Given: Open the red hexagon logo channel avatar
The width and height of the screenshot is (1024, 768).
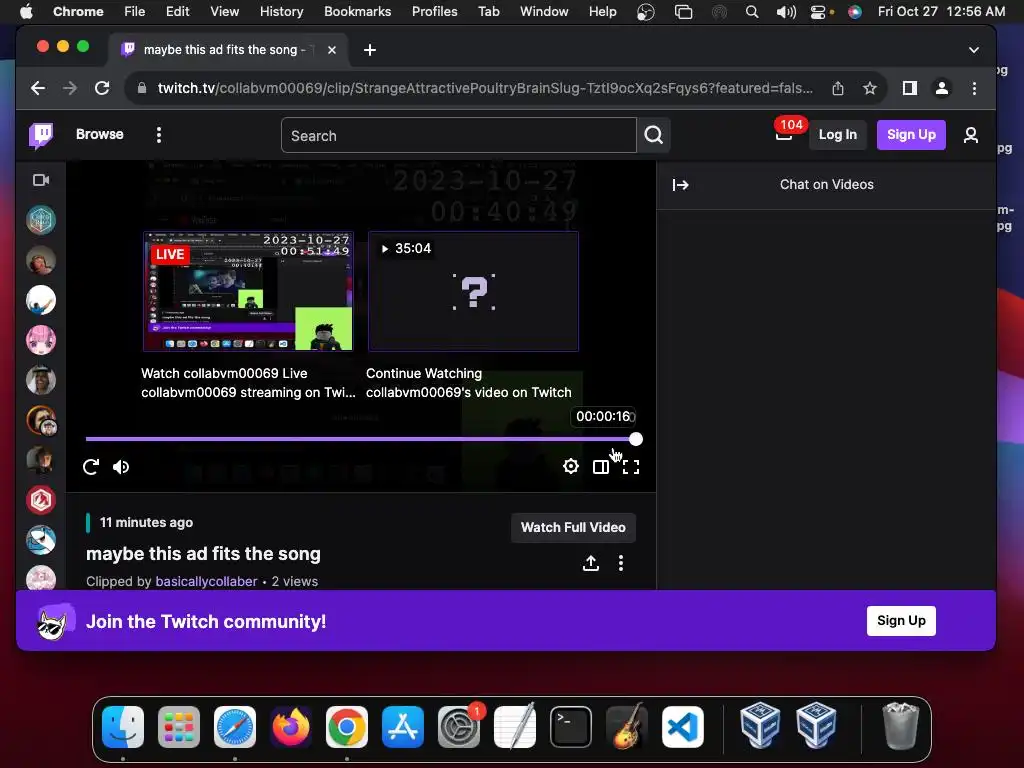Looking at the screenshot, I should pyautogui.click(x=41, y=500).
